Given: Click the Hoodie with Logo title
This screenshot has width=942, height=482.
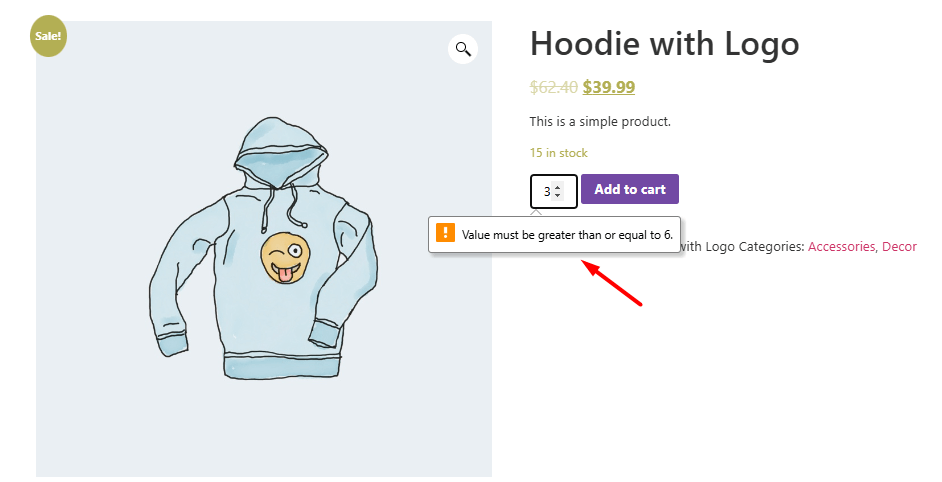Looking at the screenshot, I should pyautogui.click(x=664, y=43).
